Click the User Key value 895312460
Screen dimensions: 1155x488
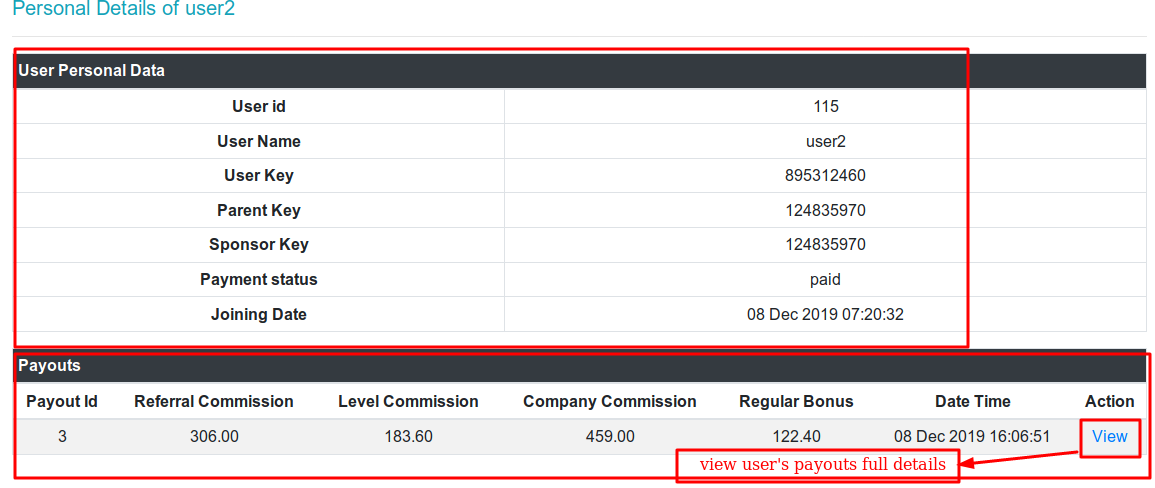(825, 176)
